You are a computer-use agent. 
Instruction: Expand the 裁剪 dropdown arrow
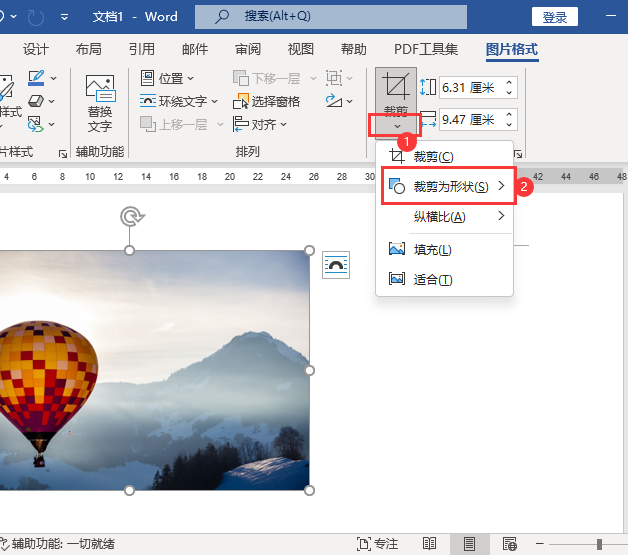(397, 126)
